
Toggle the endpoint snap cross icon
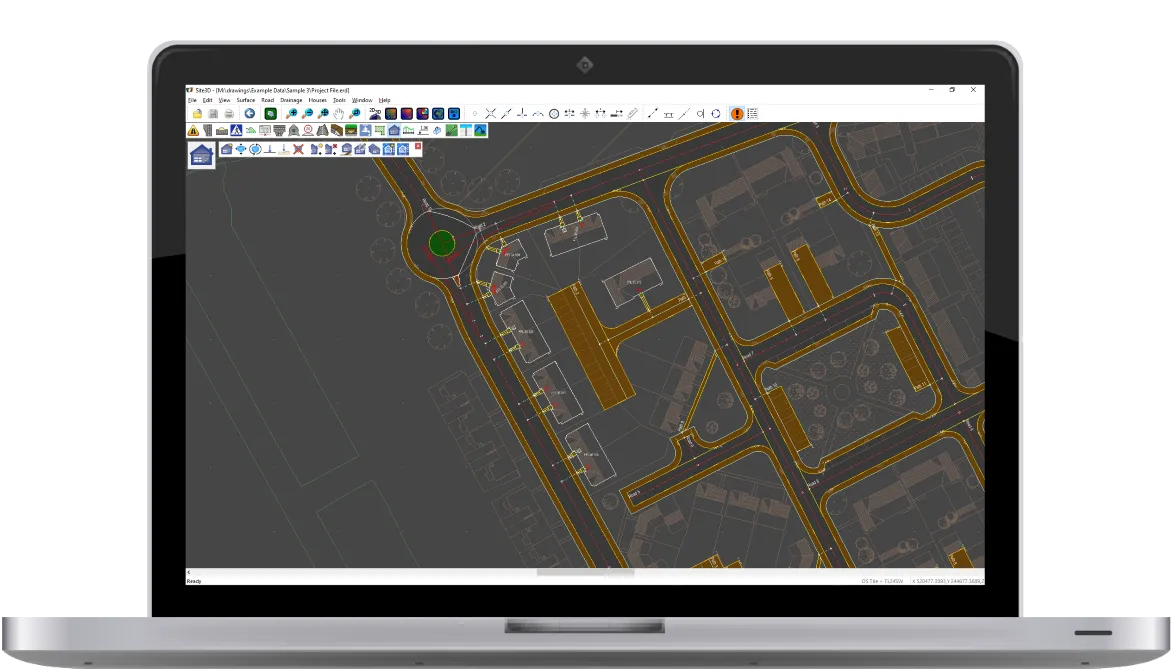point(490,114)
